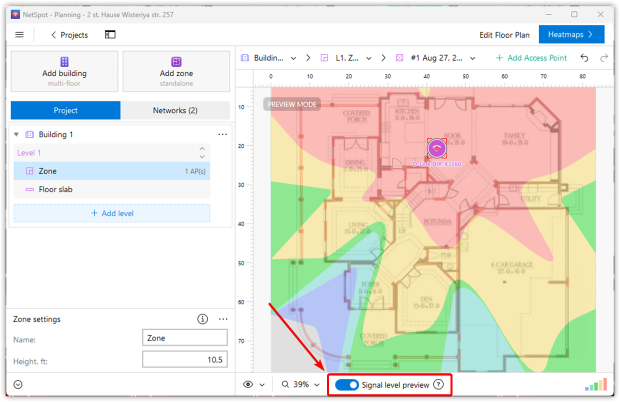Edit the zone Height field
This screenshot has height=402, width=620.
point(185,360)
